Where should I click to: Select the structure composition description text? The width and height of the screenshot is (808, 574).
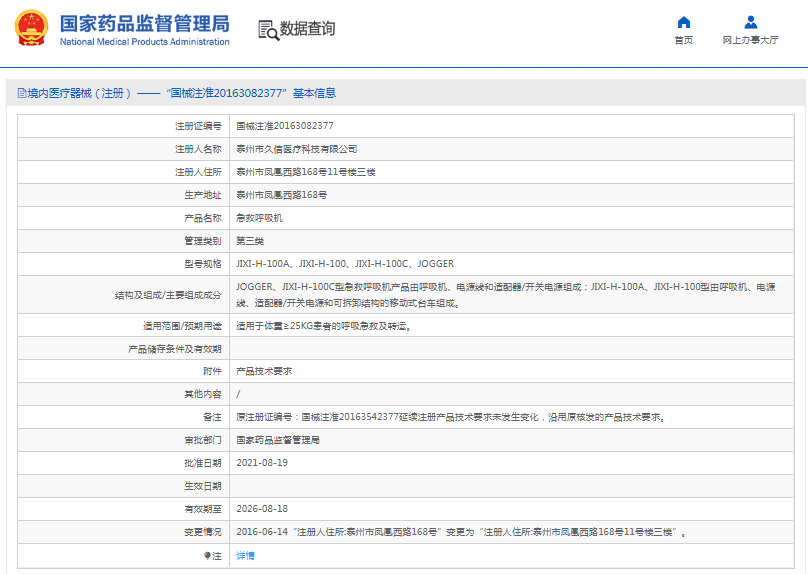click(506, 295)
